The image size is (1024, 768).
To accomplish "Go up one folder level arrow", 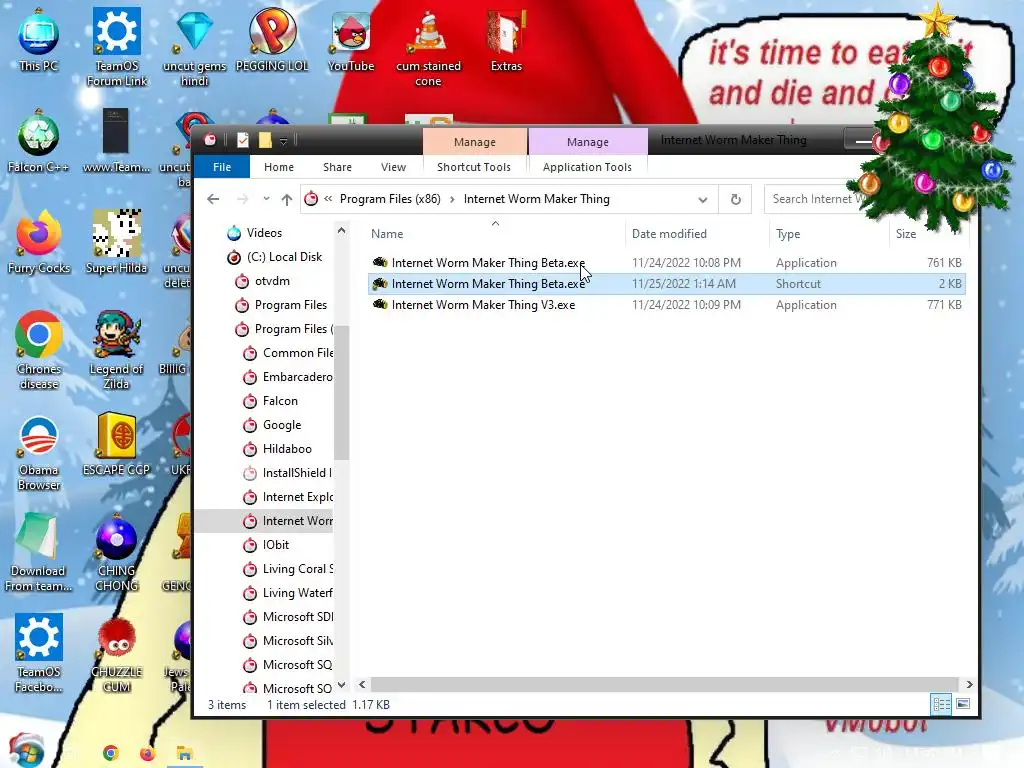I will [287, 199].
